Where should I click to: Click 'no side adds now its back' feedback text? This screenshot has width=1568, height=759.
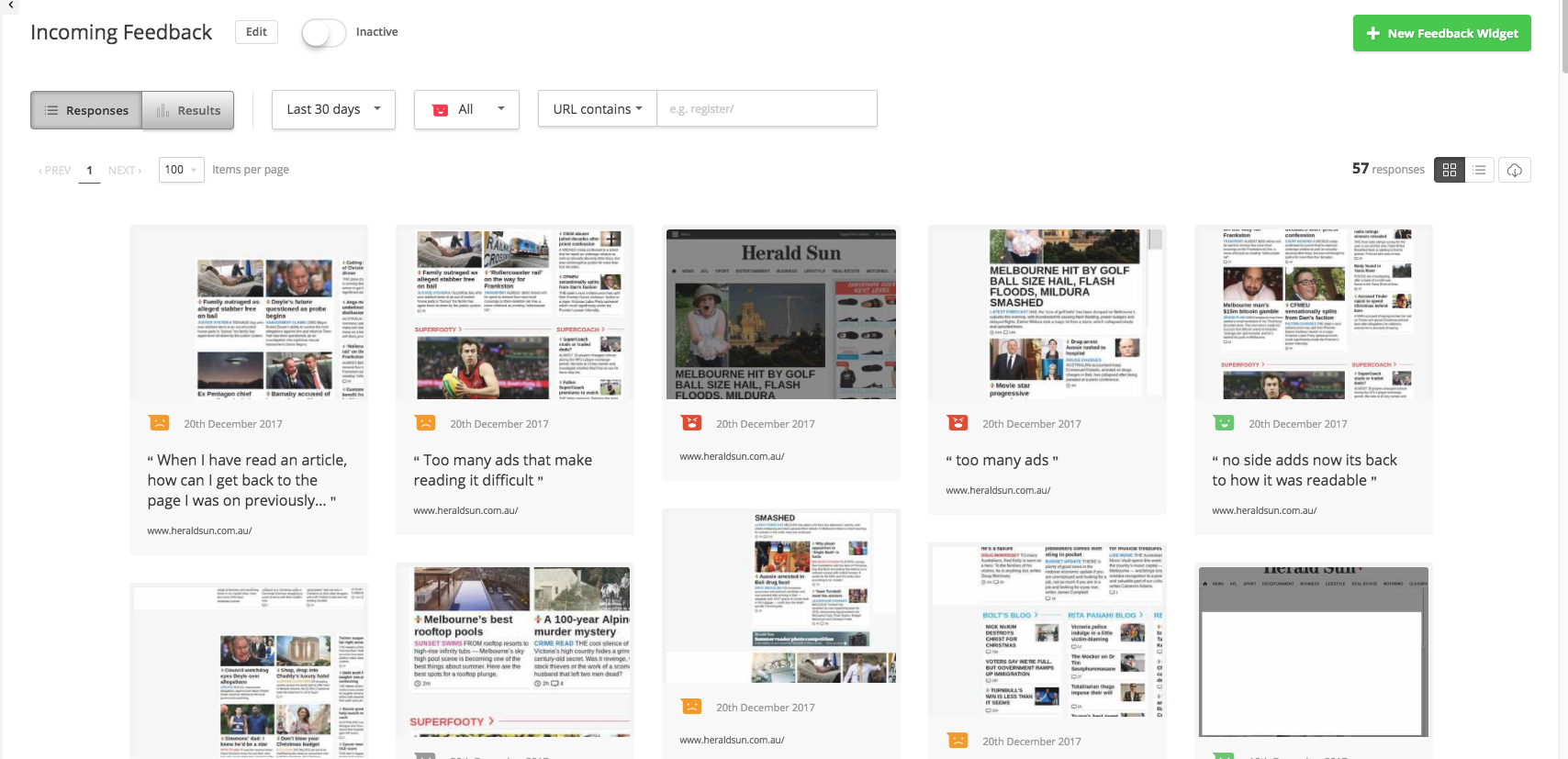tap(1305, 470)
